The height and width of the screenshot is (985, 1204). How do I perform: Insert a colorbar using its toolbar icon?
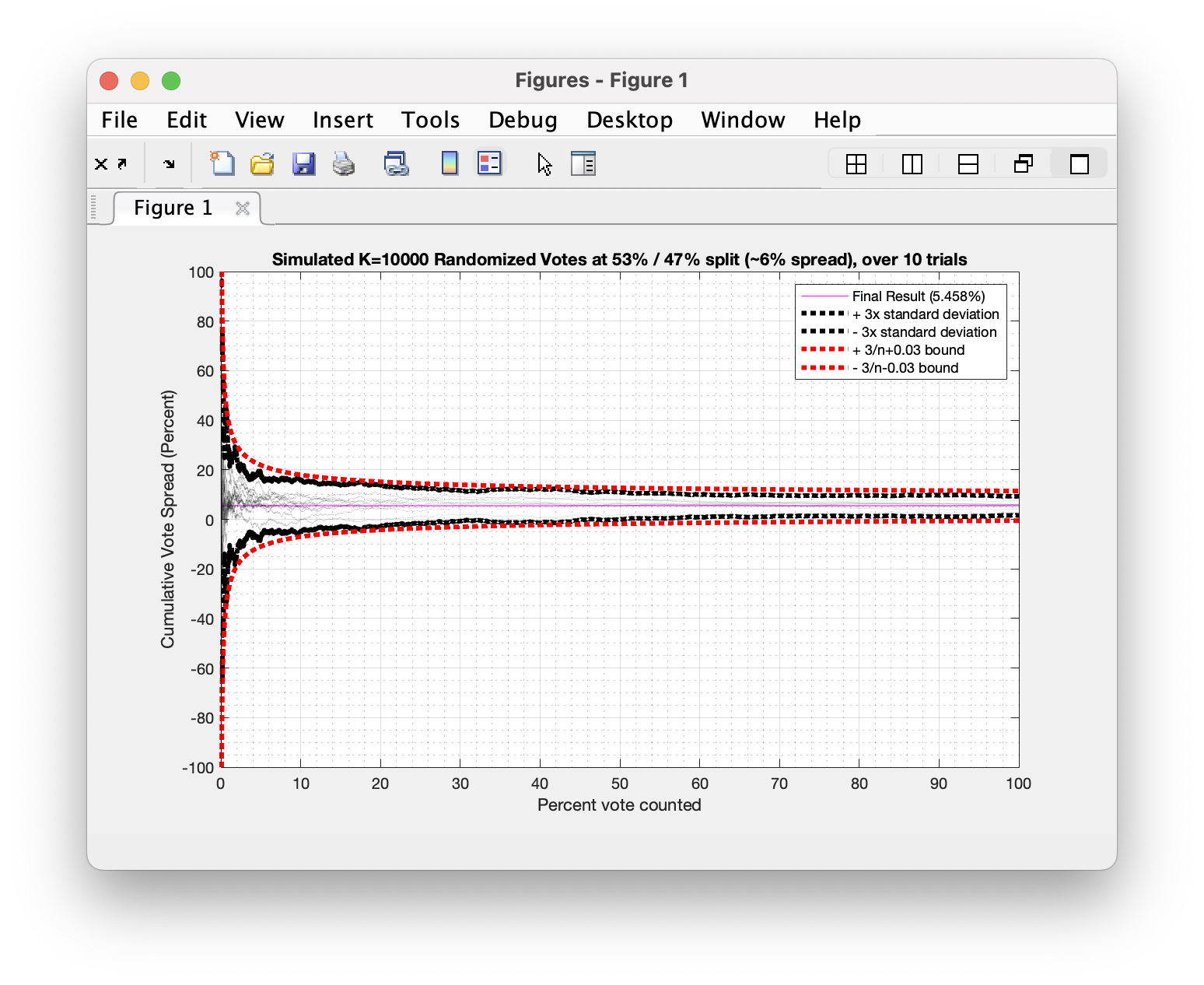point(450,163)
